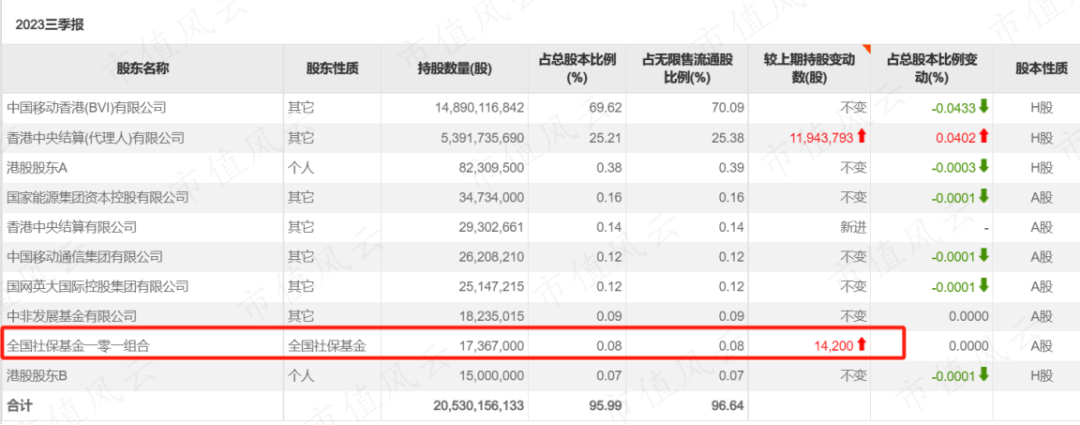Click the green -0.0433 change value
Screen dimensions: 1080x425
(953, 108)
